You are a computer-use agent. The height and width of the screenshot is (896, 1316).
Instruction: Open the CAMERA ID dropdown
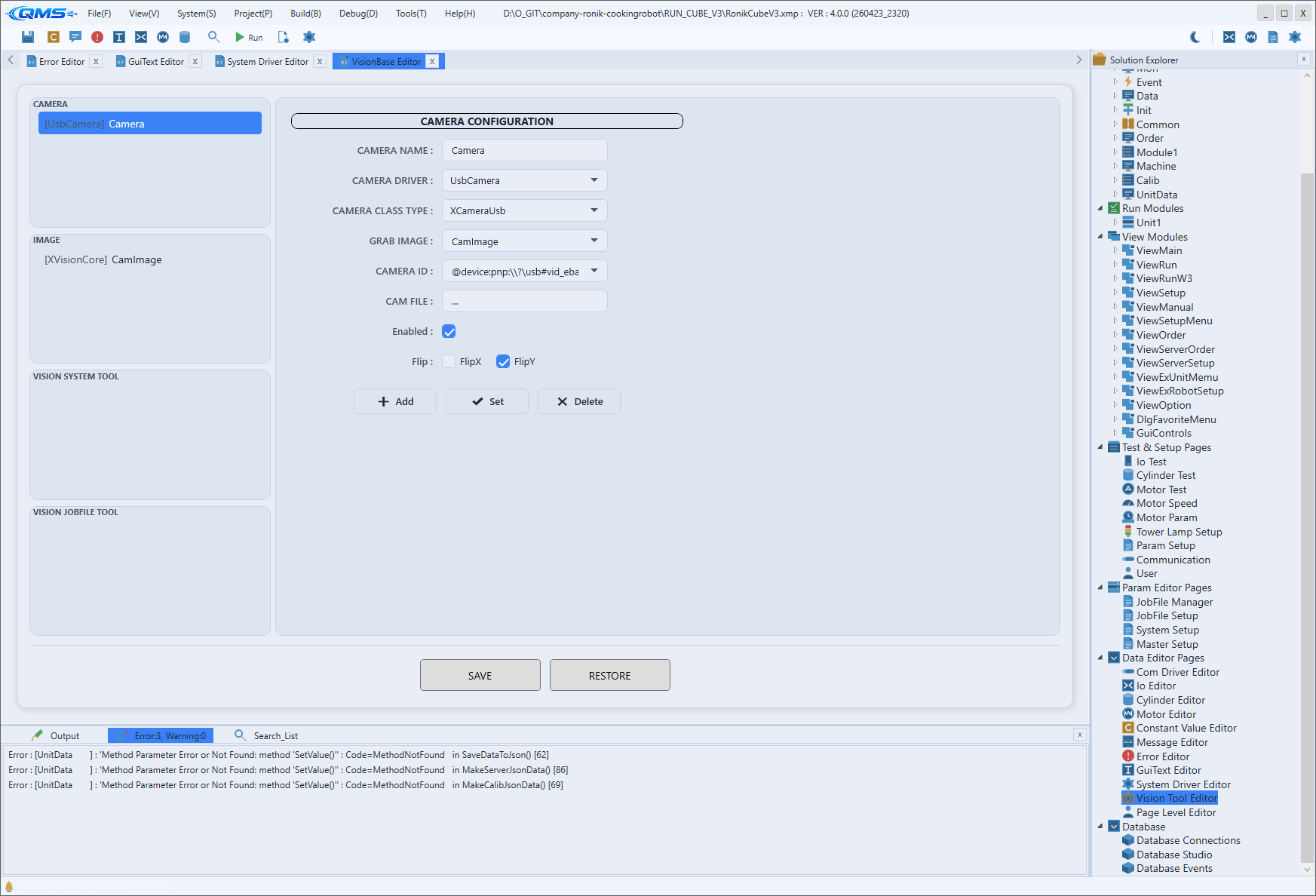[x=524, y=271]
